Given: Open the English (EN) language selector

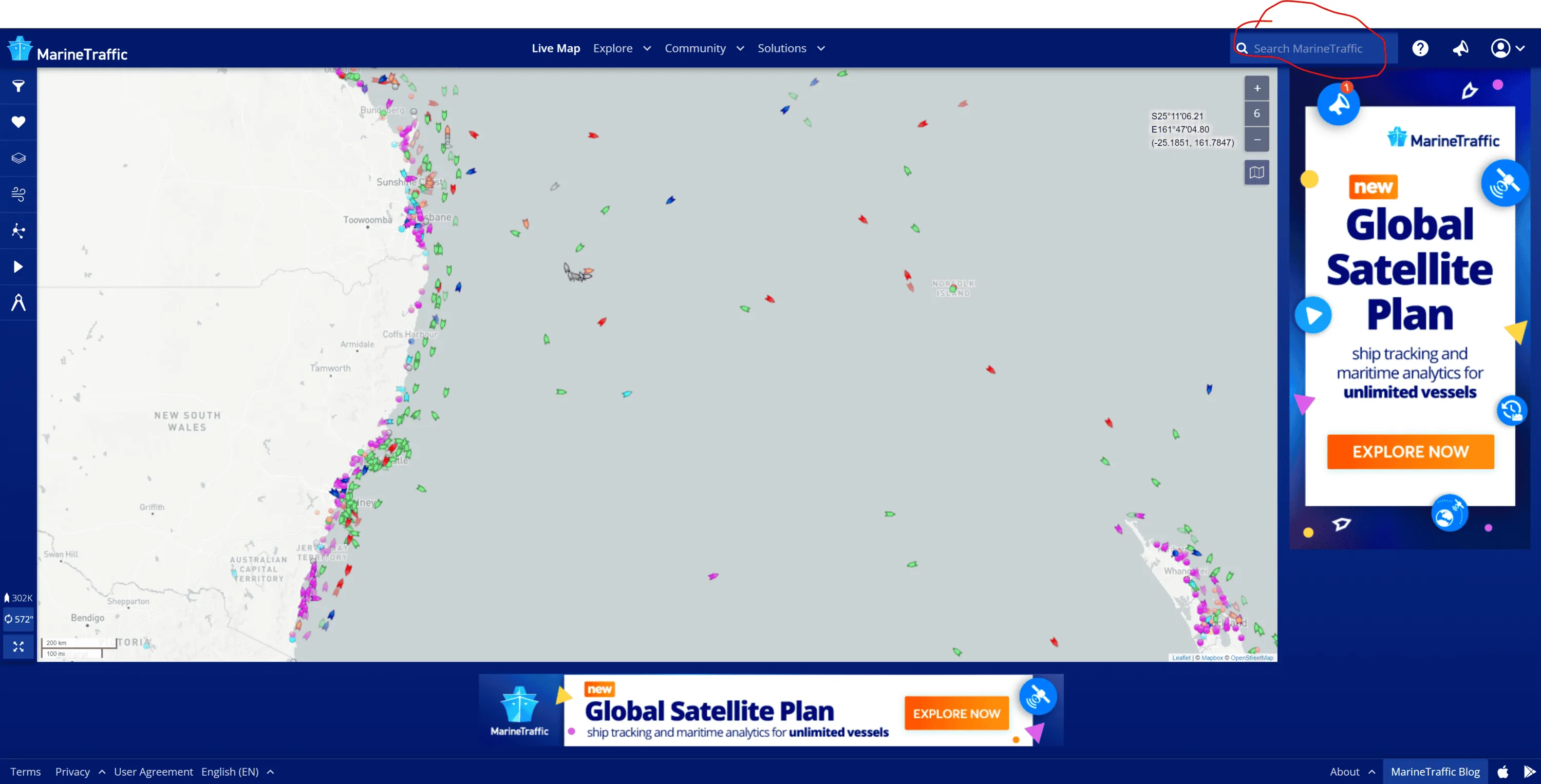Looking at the screenshot, I should [230, 772].
